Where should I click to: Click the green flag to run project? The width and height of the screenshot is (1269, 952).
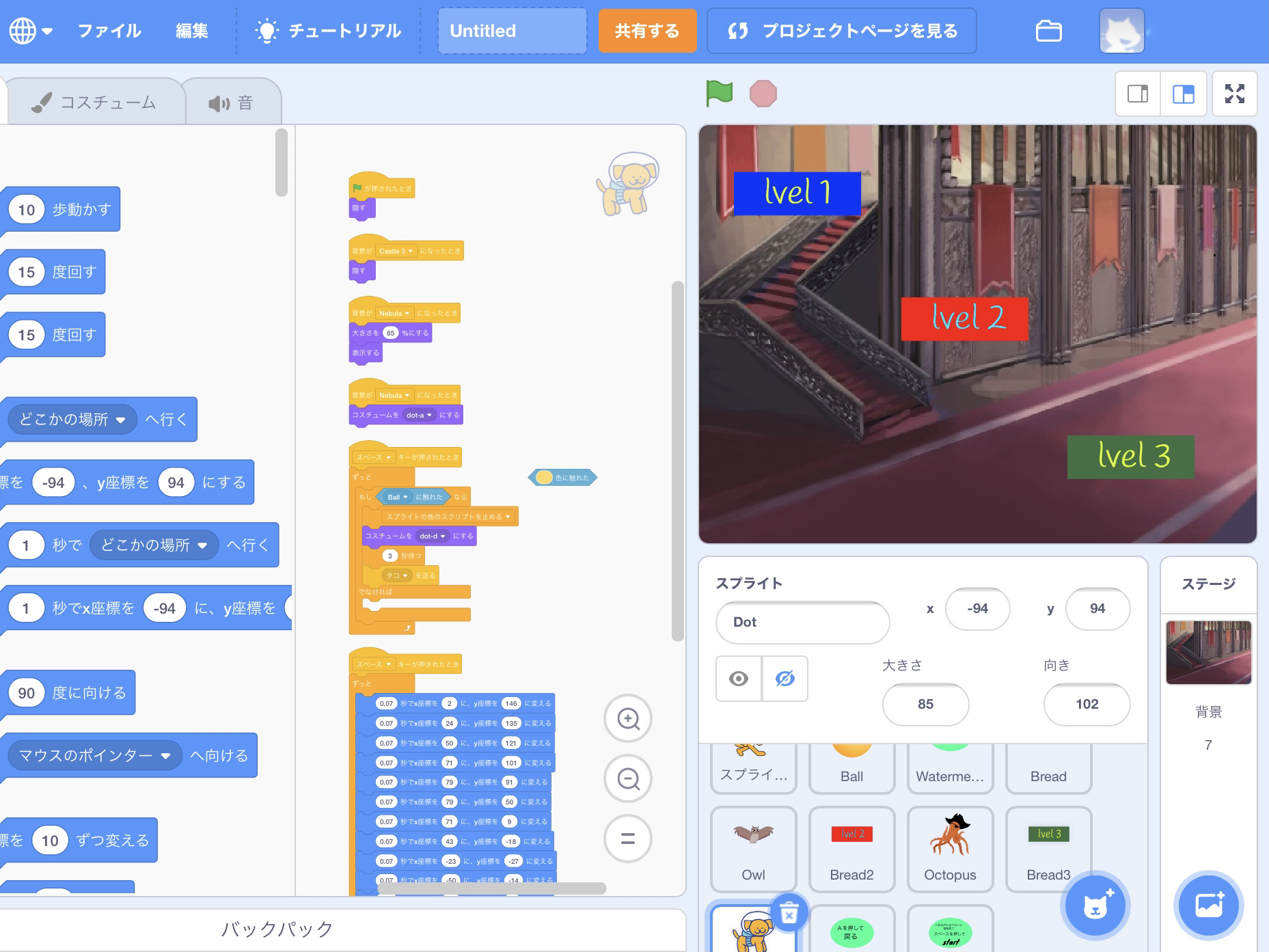719,94
